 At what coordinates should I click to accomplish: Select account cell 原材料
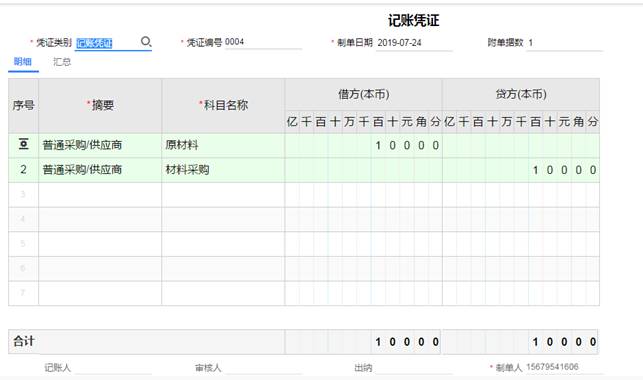[223, 145]
